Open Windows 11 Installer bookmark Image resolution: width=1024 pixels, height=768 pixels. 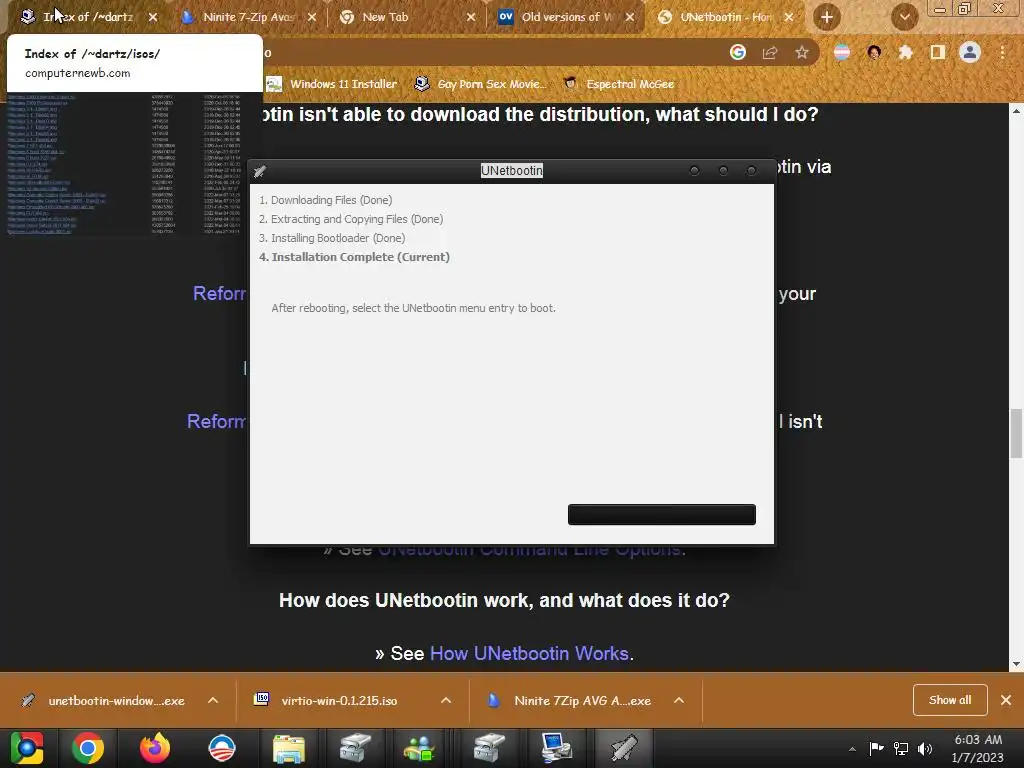pos(332,84)
